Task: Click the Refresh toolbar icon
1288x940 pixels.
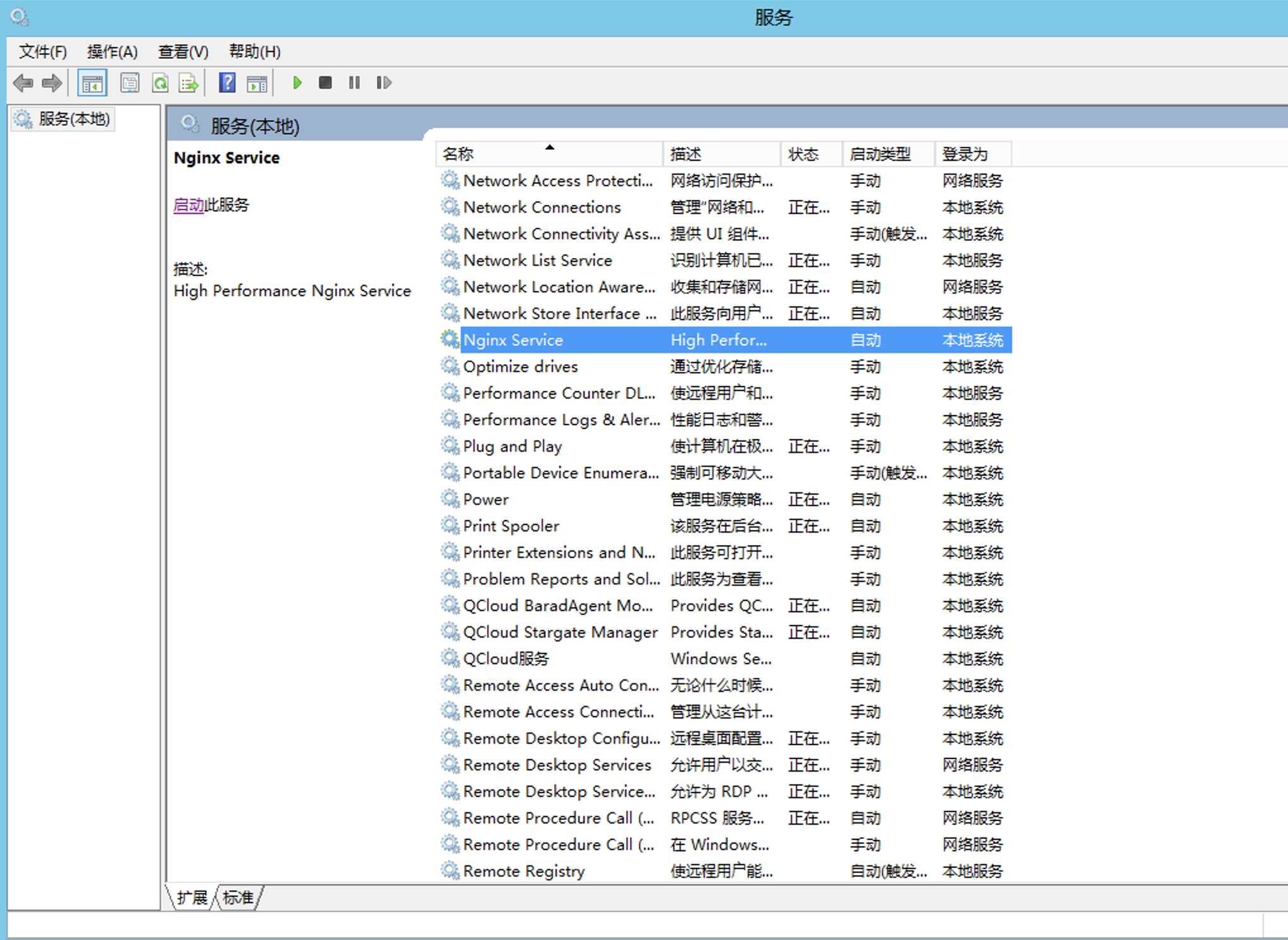Action: (x=160, y=83)
